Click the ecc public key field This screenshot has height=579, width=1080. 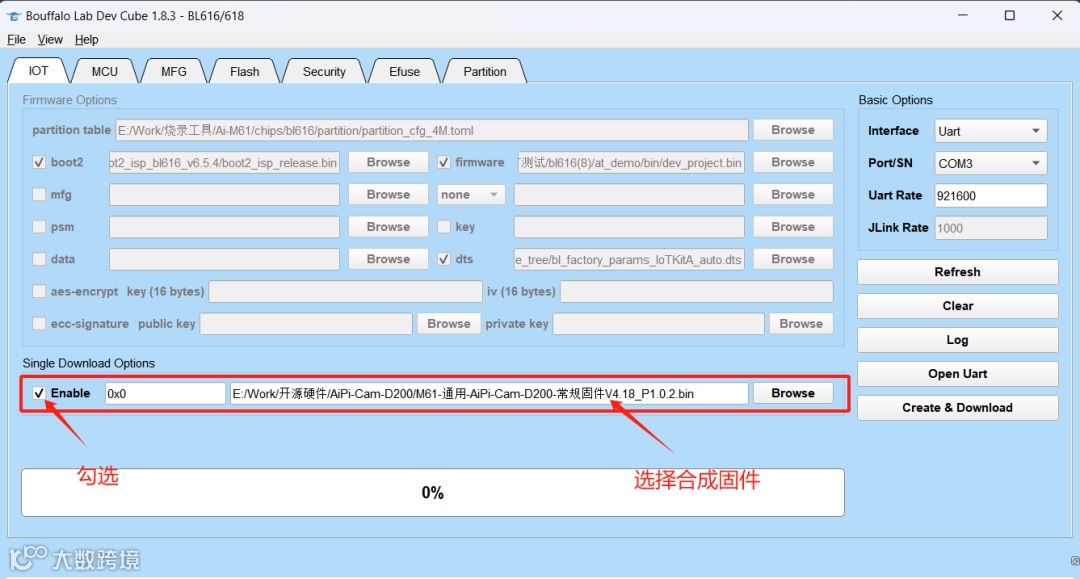pyautogui.click(x=306, y=324)
